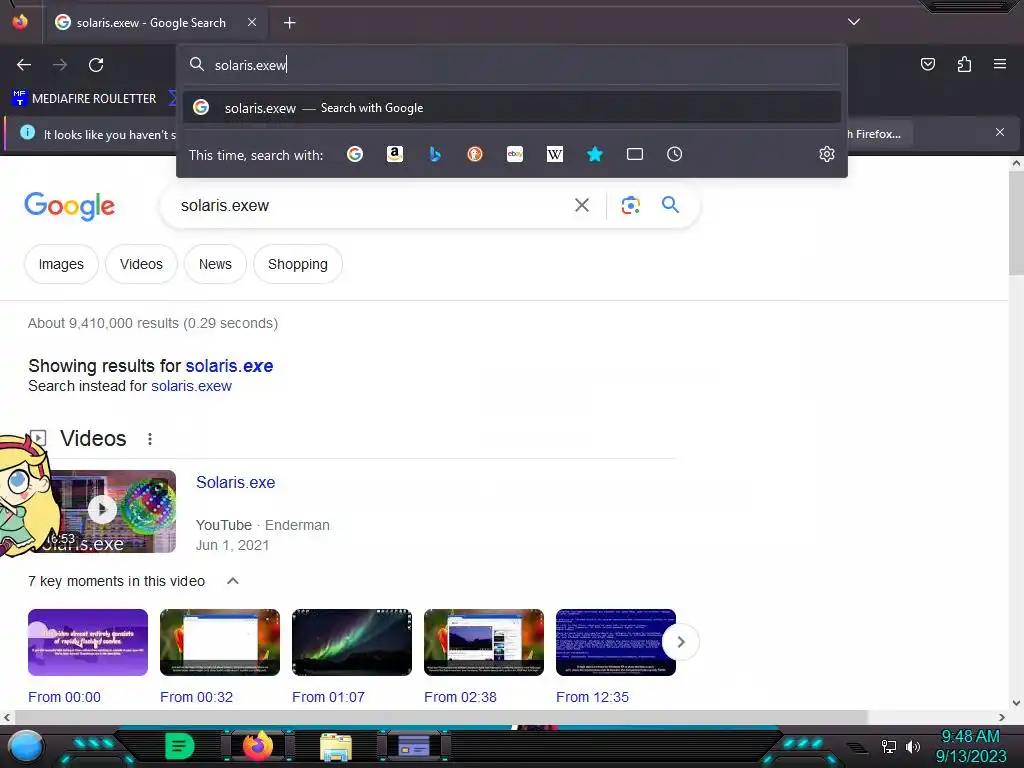Open the taskbar clock showing 9:48 AM
Screen dimensions: 1024x768
coord(970,746)
